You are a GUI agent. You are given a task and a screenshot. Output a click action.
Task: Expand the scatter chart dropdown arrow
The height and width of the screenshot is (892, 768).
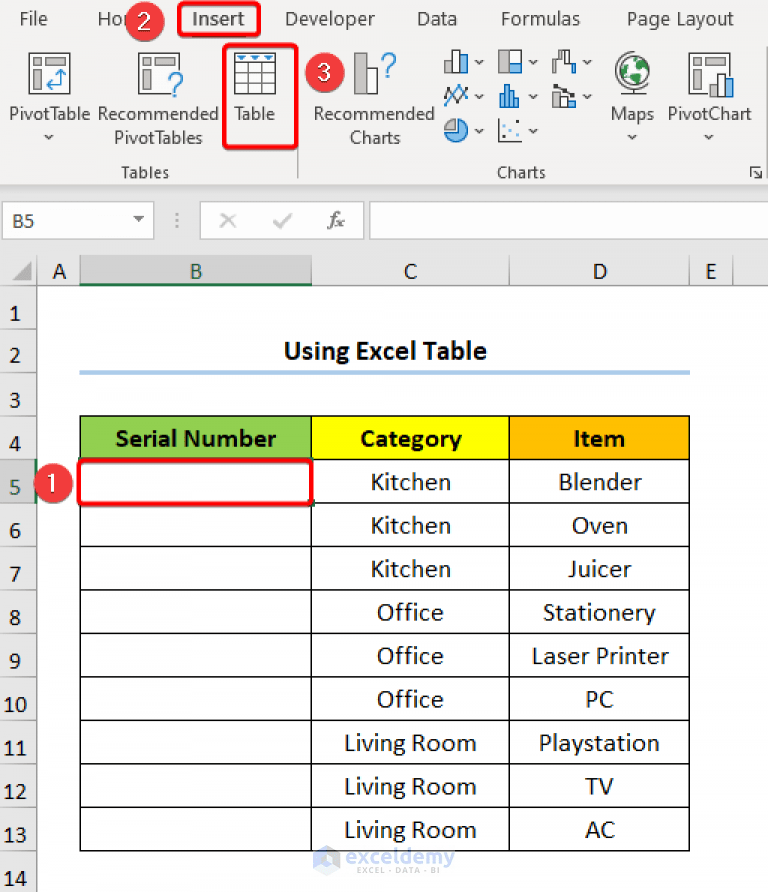[x=533, y=131]
